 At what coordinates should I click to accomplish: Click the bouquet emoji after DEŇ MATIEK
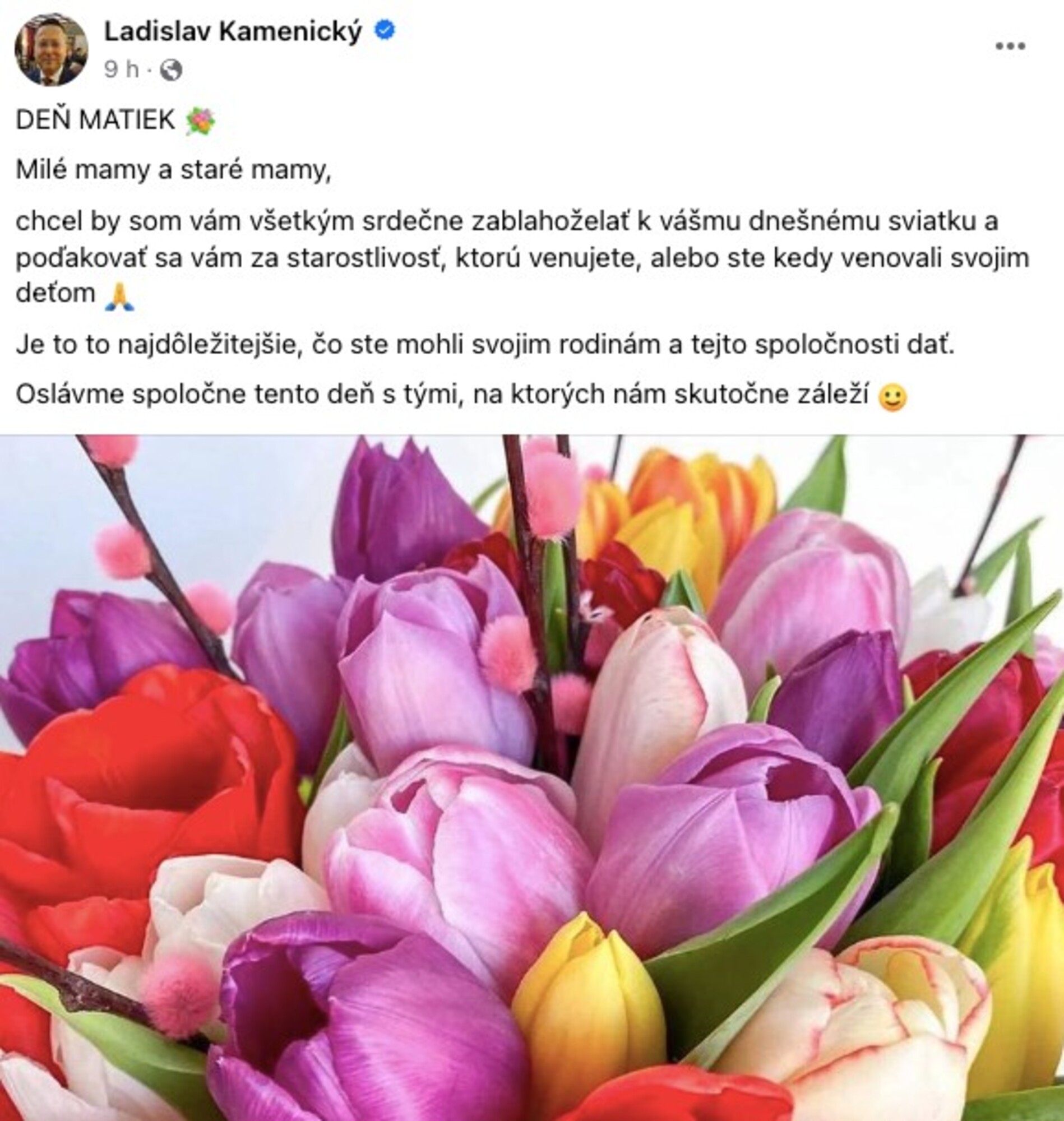200,121
